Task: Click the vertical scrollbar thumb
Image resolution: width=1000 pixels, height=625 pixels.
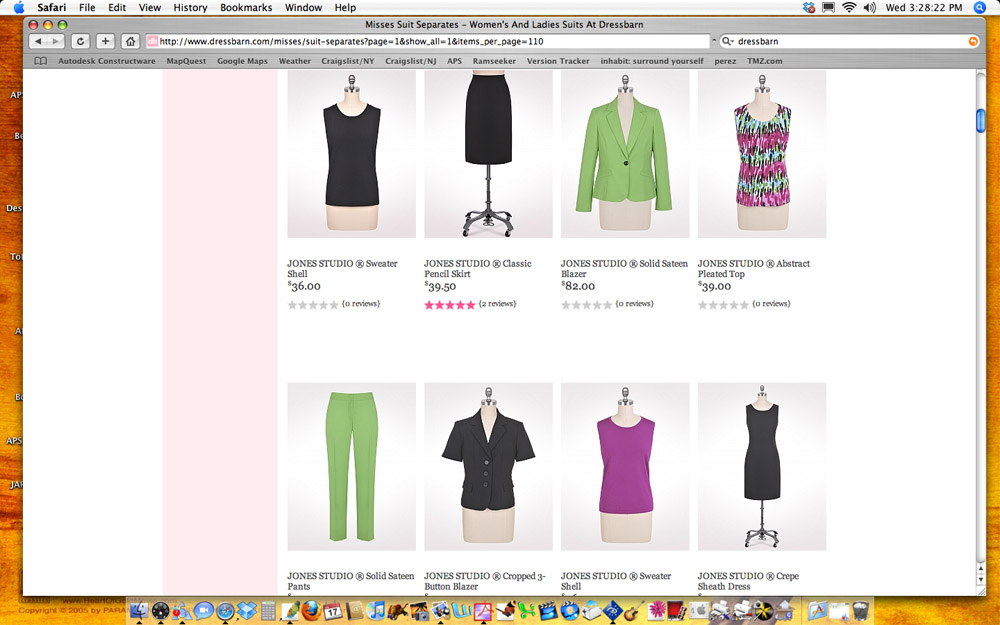Action: (981, 121)
